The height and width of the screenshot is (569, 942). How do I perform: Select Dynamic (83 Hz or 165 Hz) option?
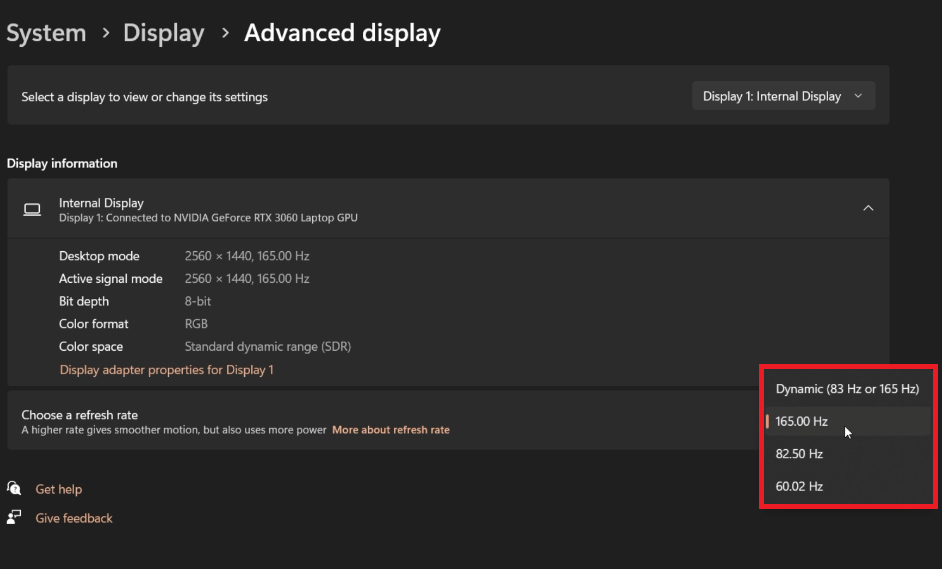click(x=847, y=389)
